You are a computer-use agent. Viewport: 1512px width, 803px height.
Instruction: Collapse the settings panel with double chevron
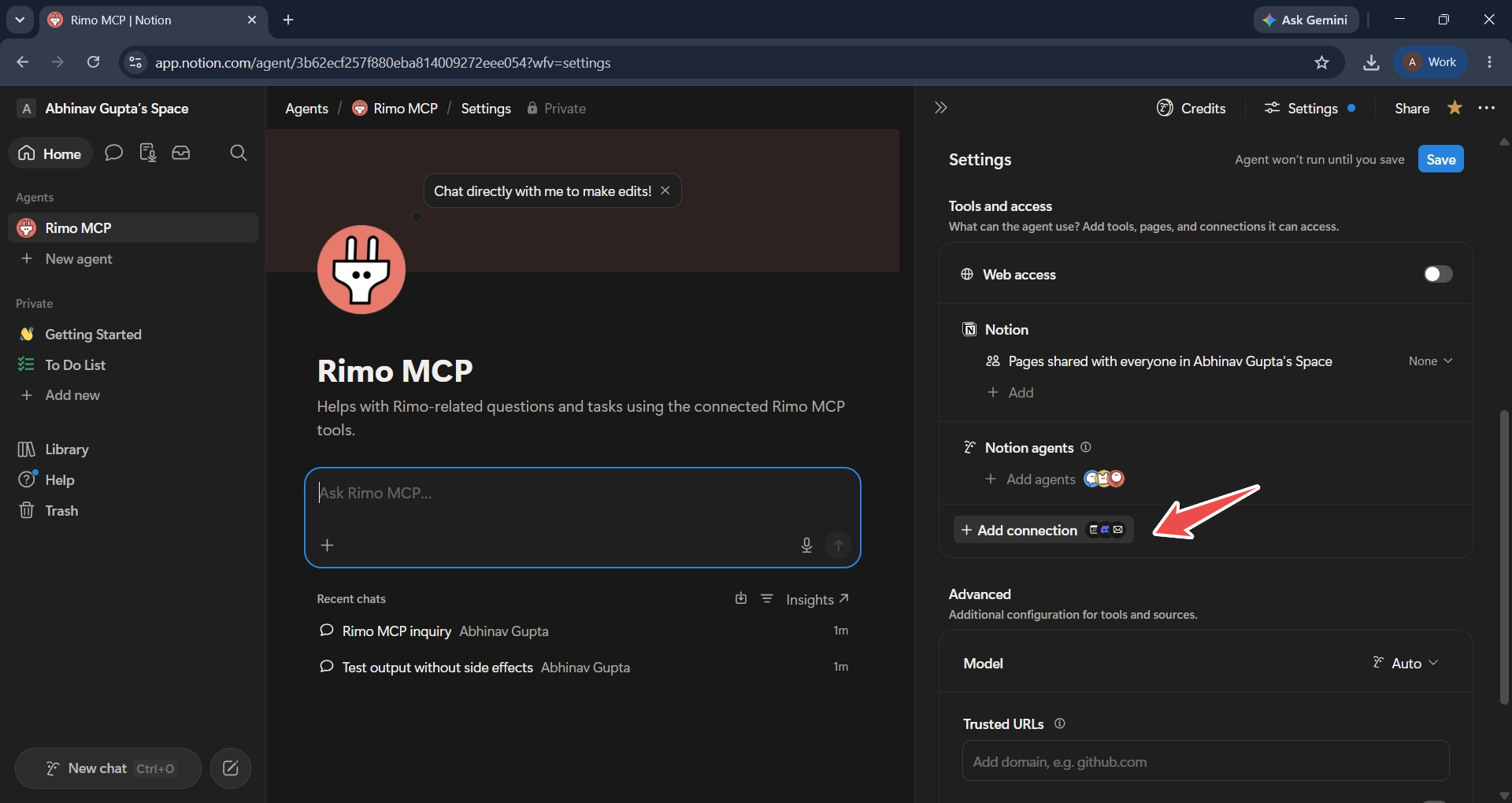click(940, 108)
